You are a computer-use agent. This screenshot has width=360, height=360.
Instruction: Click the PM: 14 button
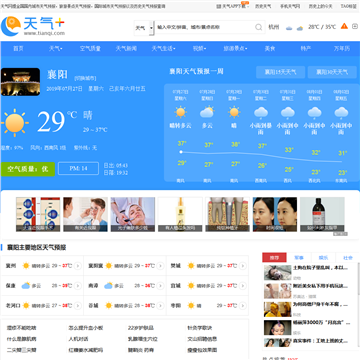78,169
